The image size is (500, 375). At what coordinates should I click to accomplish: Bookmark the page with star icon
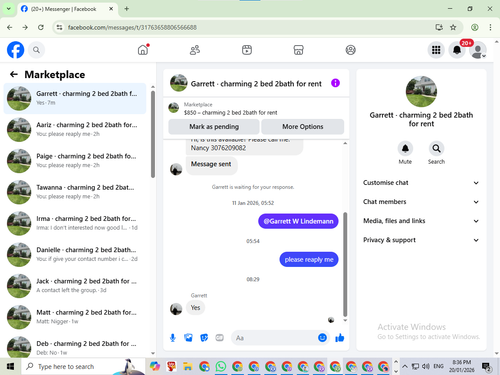[453, 27]
